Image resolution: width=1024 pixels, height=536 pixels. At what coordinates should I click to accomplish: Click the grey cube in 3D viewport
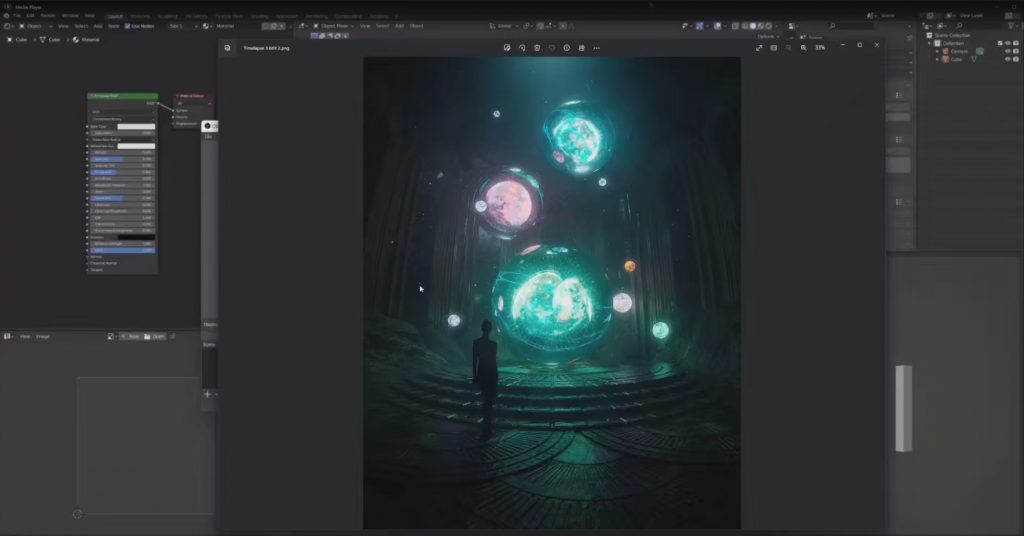pyautogui.click(x=903, y=408)
